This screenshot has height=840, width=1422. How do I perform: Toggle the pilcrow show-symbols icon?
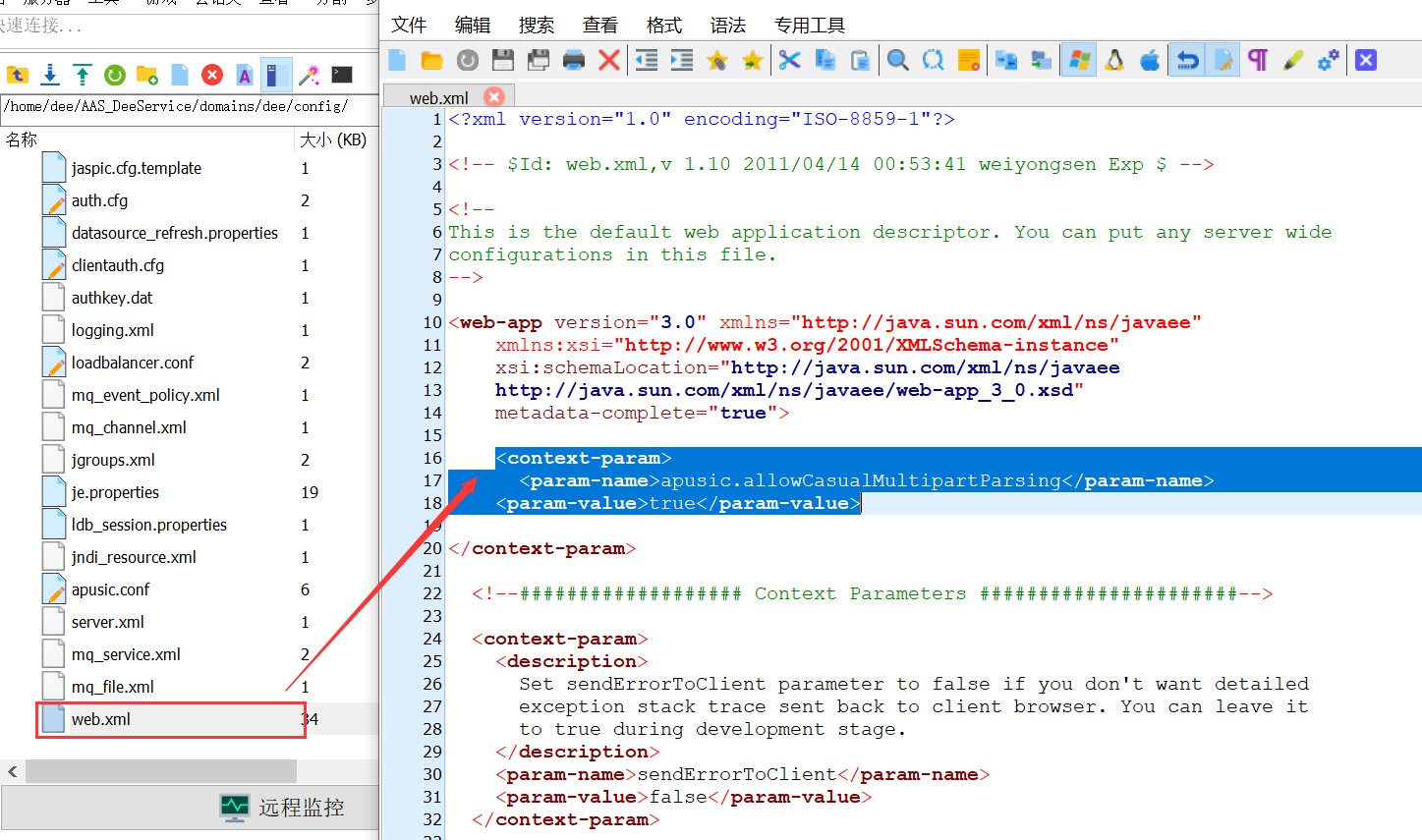(x=1258, y=61)
